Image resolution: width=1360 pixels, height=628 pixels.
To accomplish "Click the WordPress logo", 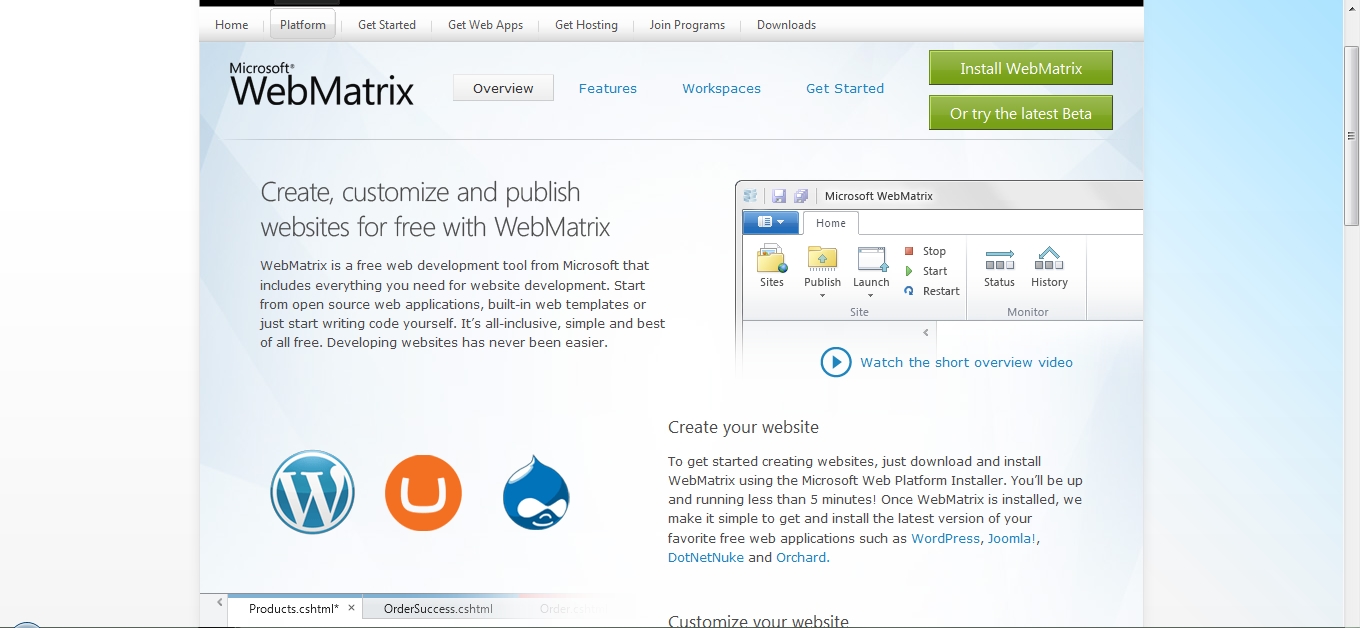I will click(312, 492).
